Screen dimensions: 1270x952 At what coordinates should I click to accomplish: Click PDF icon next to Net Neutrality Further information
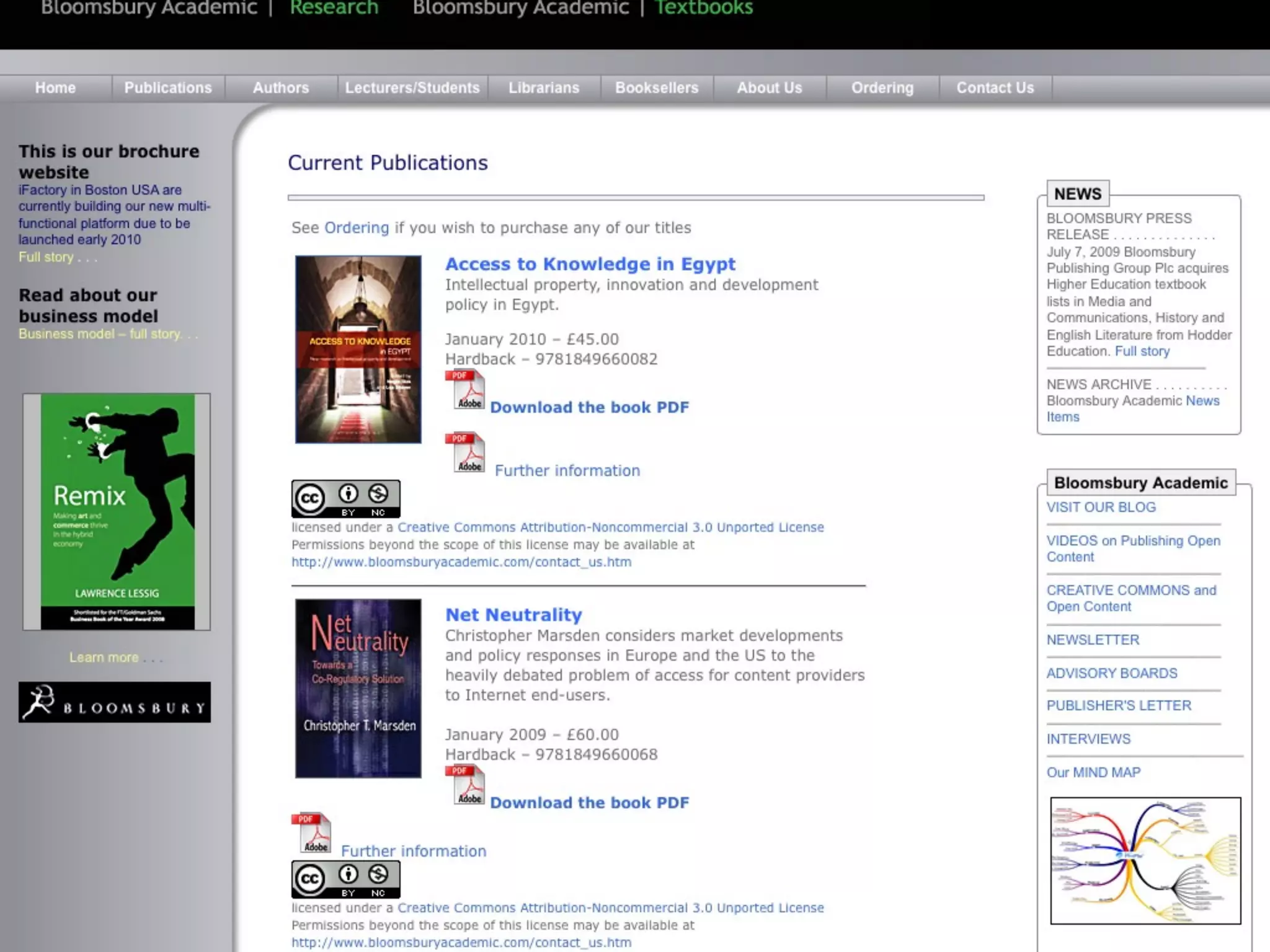click(311, 833)
